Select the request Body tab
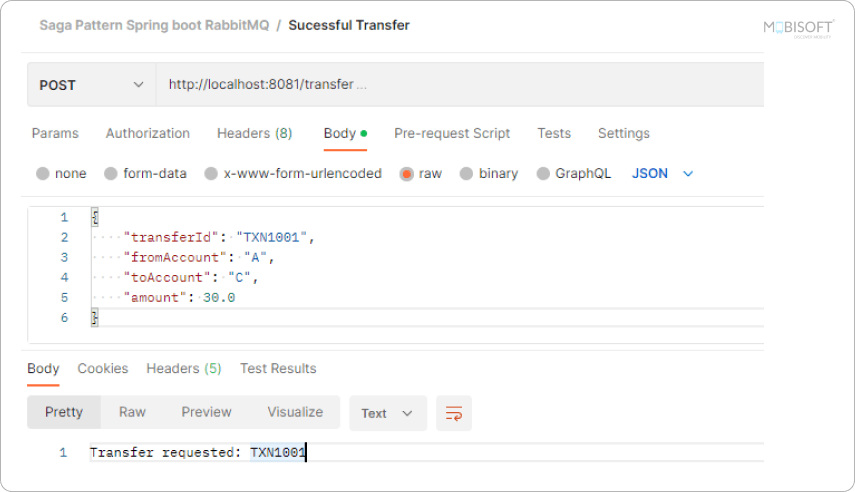This screenshot has width=855, height=492. point(345,134)
